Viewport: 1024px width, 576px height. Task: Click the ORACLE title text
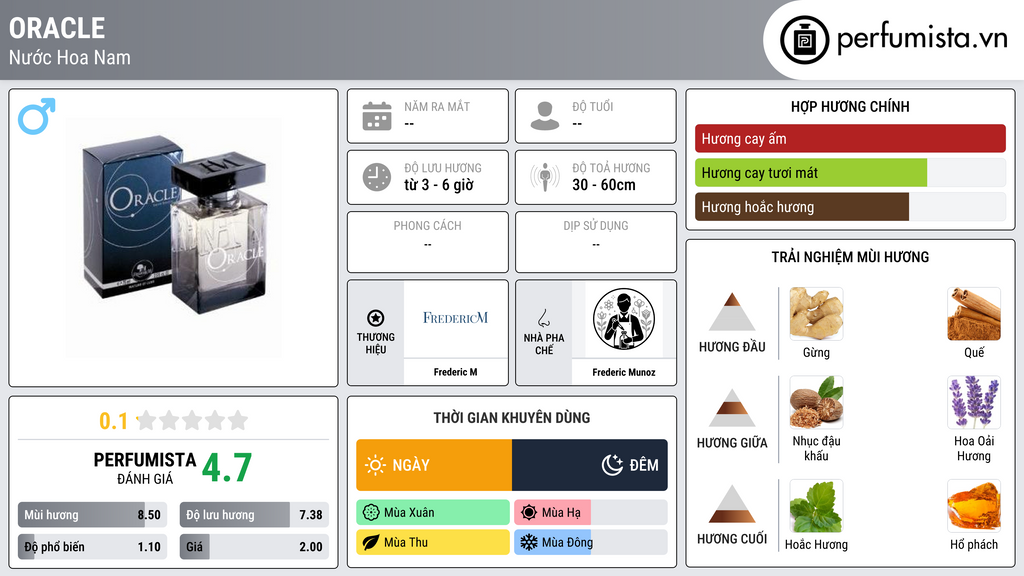[57, 28]
